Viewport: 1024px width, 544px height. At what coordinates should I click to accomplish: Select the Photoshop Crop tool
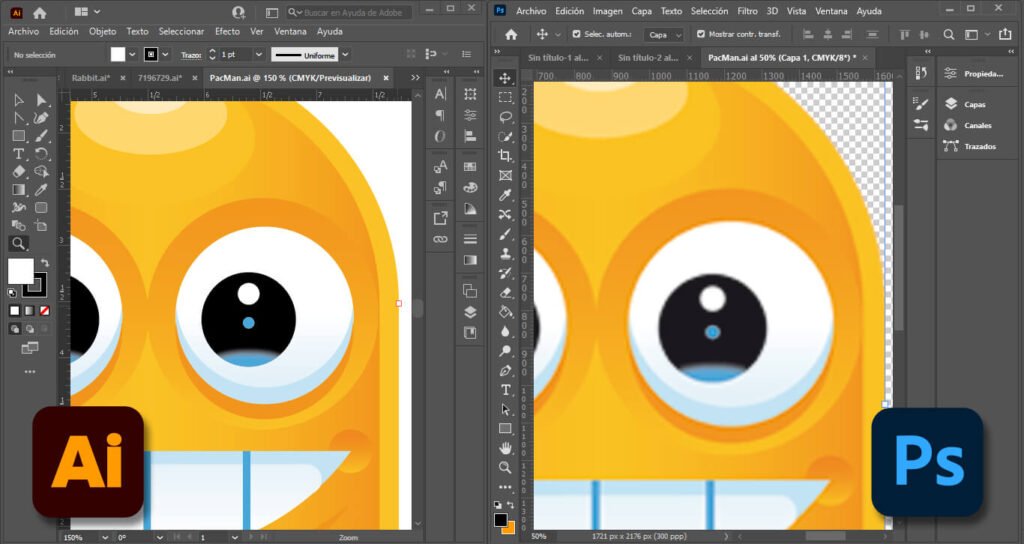(505, 155)
